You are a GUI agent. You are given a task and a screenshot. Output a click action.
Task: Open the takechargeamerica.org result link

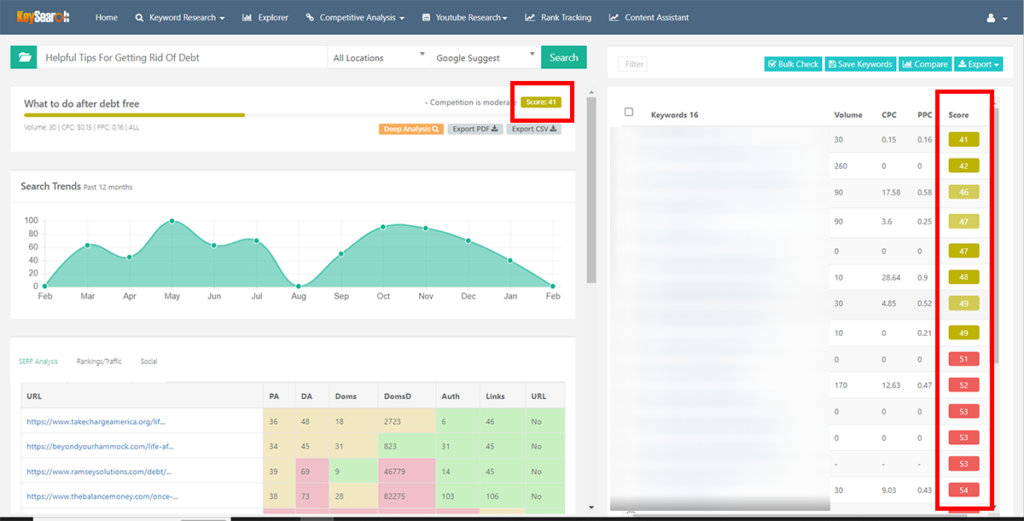(96, 422)
